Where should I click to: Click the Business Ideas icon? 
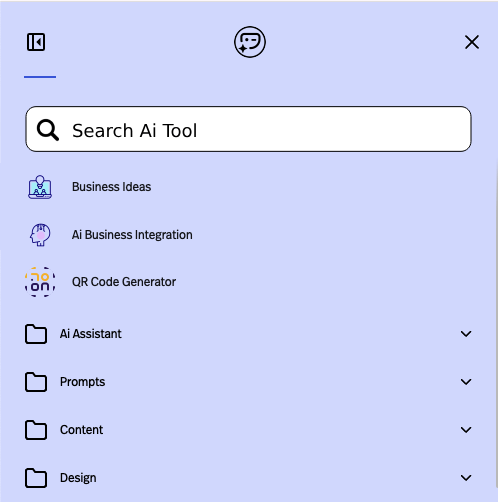pos(40,187)
